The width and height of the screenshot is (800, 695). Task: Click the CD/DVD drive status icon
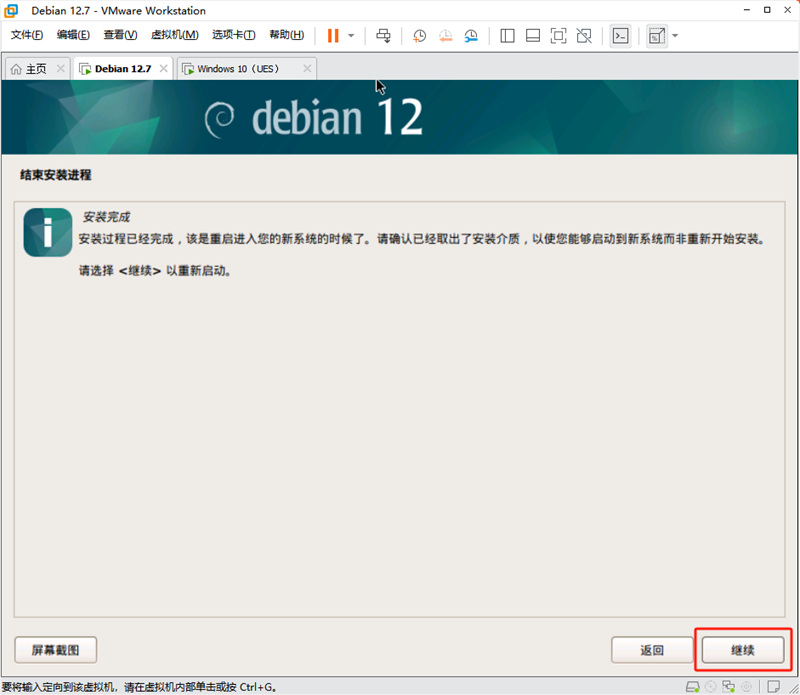(711, 687)
